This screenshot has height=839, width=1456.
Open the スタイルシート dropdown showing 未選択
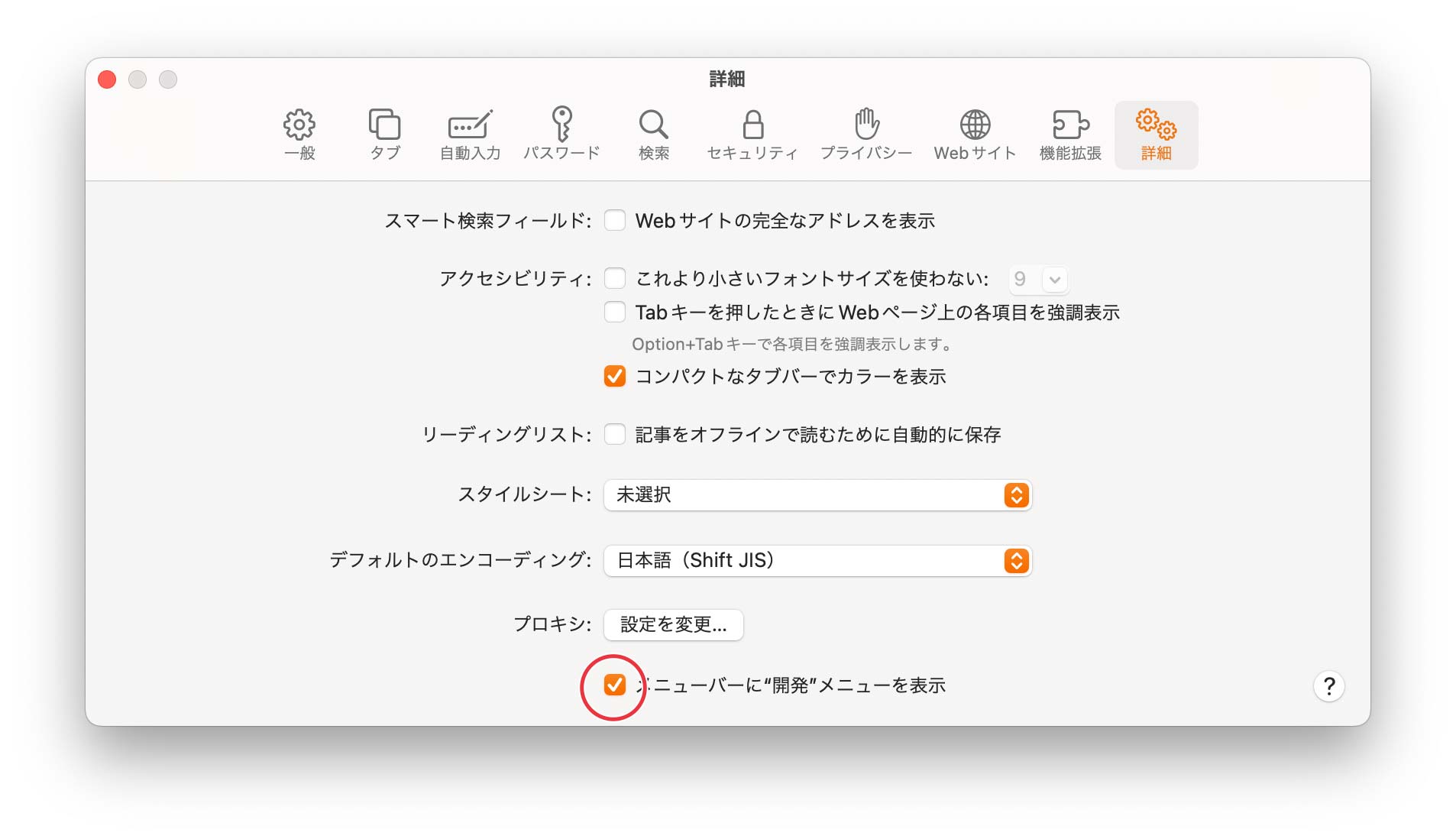[817, 495]
